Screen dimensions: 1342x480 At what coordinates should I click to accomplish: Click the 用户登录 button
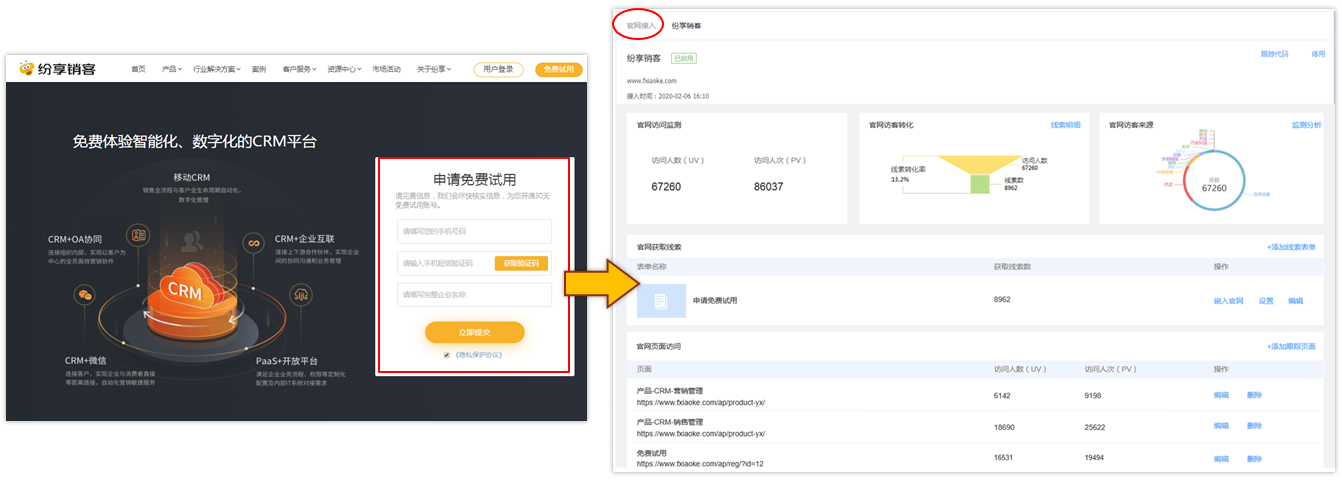point(498,69)
